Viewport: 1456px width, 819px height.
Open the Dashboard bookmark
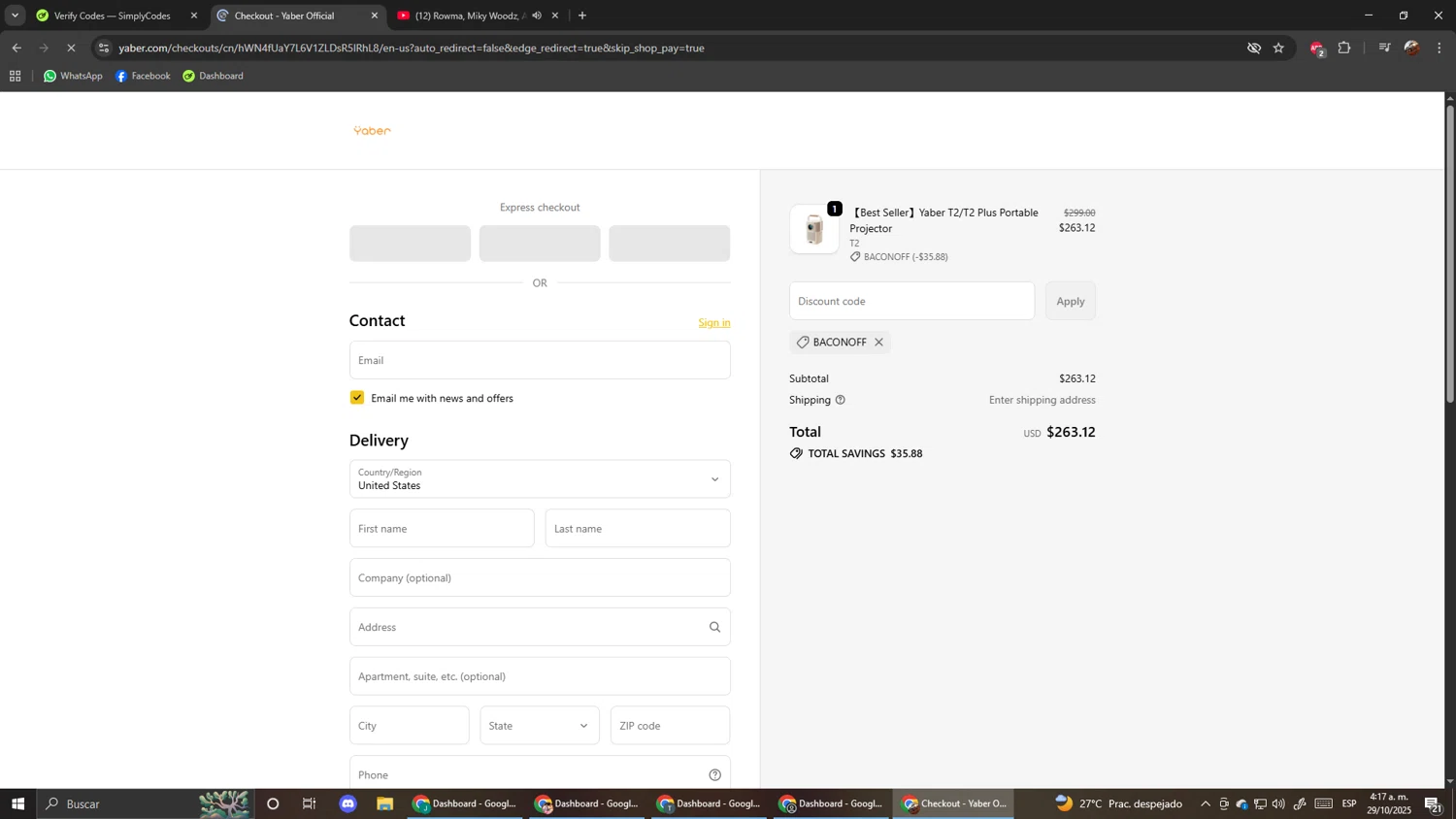click(x=213, y=76)
